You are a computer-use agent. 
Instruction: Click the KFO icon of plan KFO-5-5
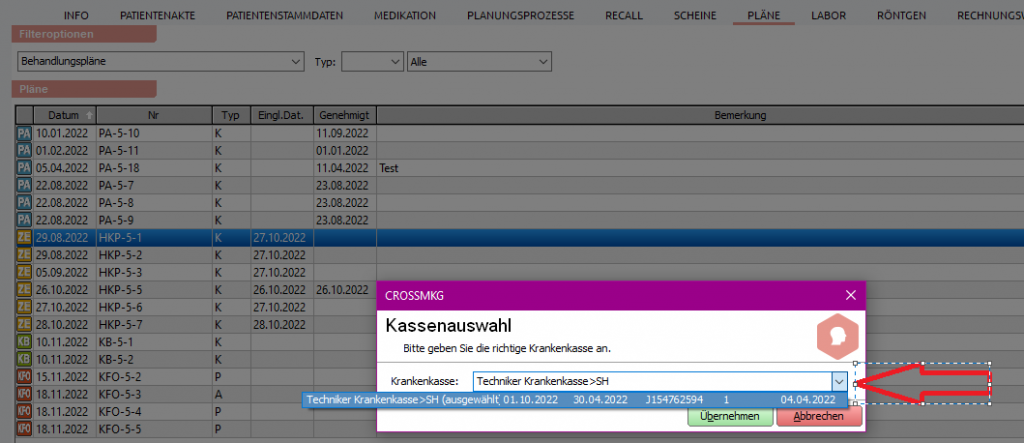[24, 429]
